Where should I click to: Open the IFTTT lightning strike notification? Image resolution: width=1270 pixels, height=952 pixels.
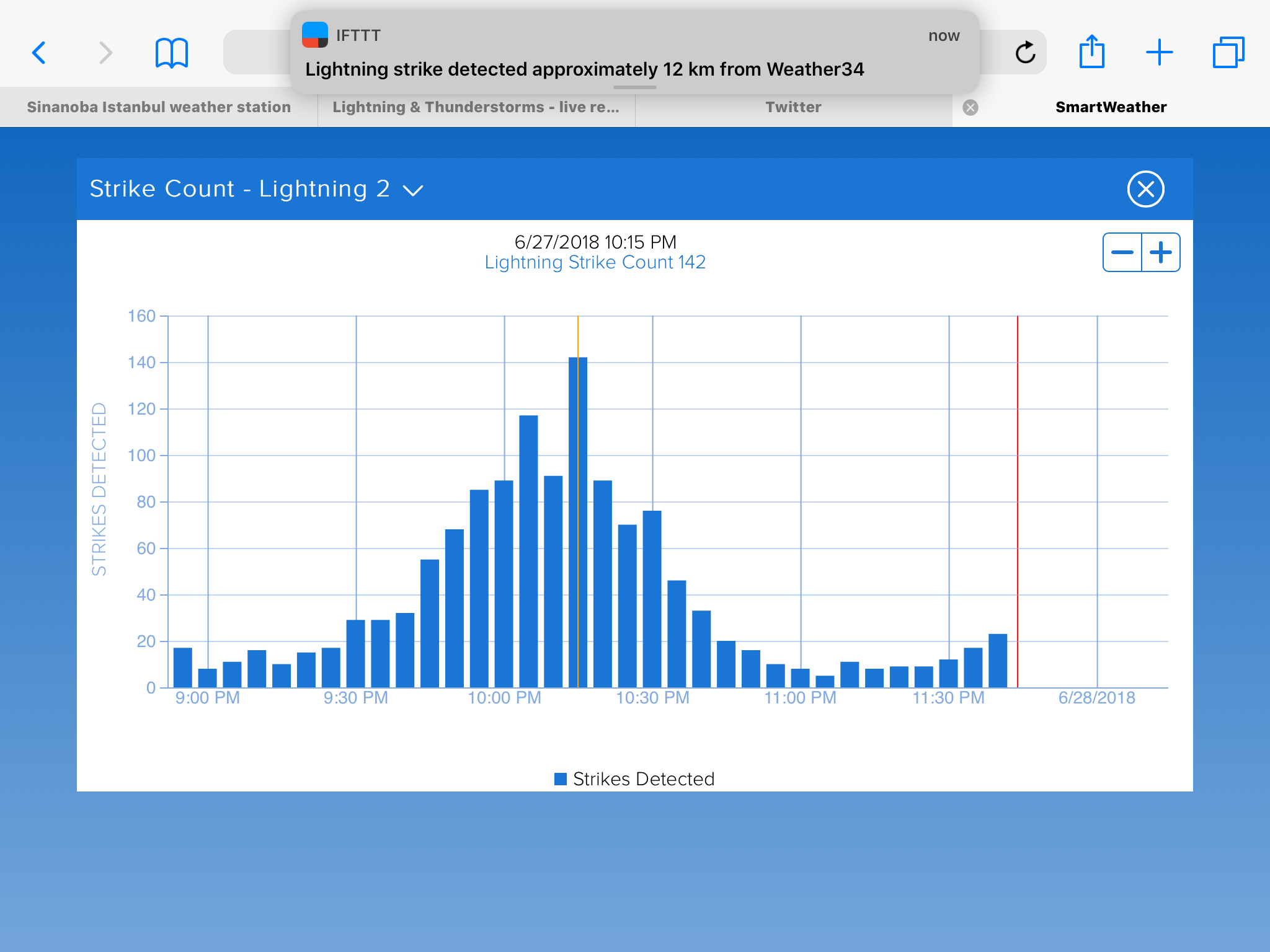(x=634, y=54)
